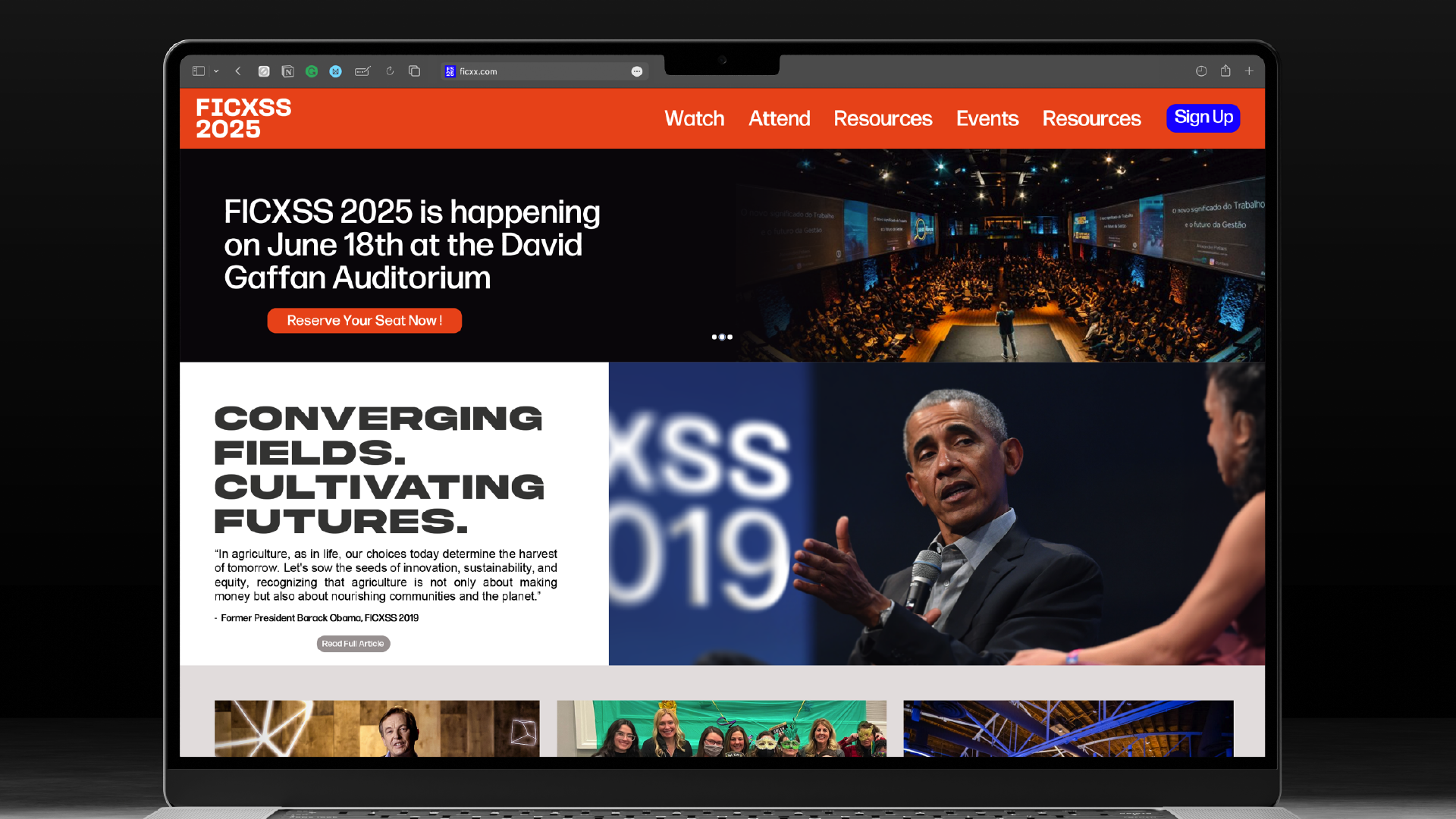1456x819 pixels.
Task: Click the green Grammarly extension icon
Action: pos(312,71)
